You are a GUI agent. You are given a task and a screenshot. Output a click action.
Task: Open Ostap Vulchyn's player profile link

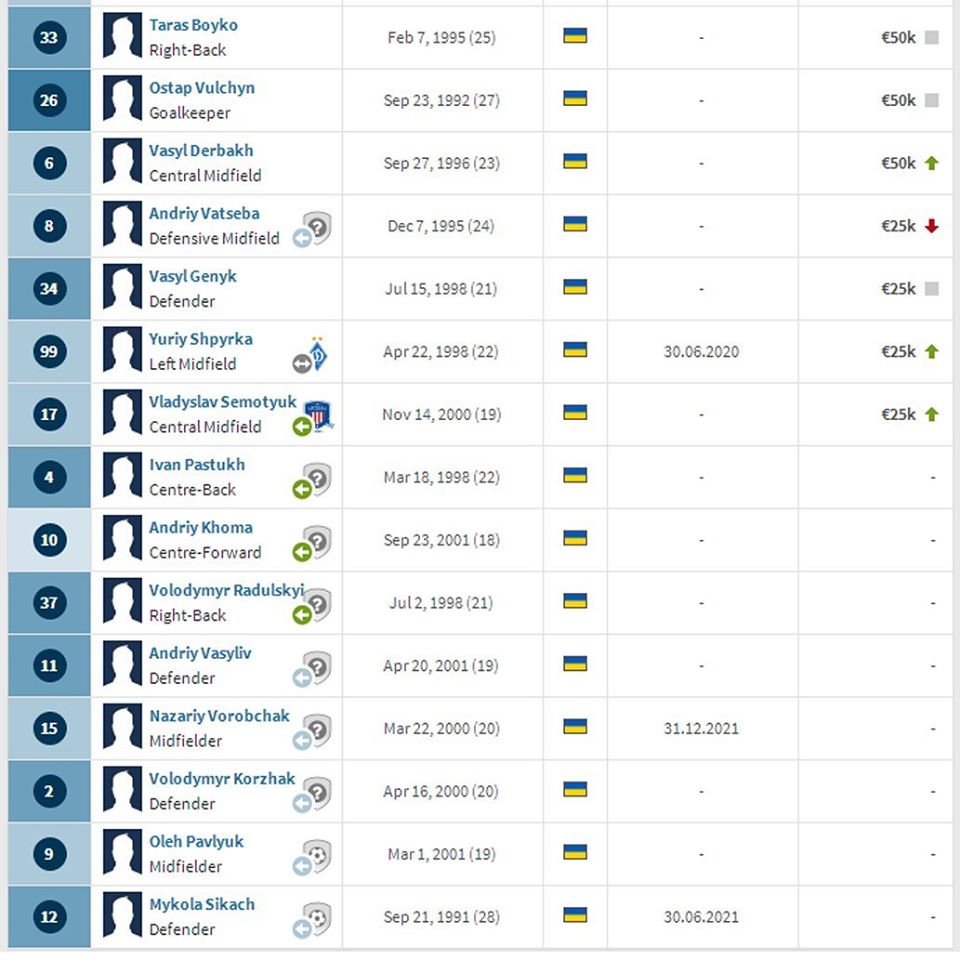pyautogui.click(x=202, y=88)
